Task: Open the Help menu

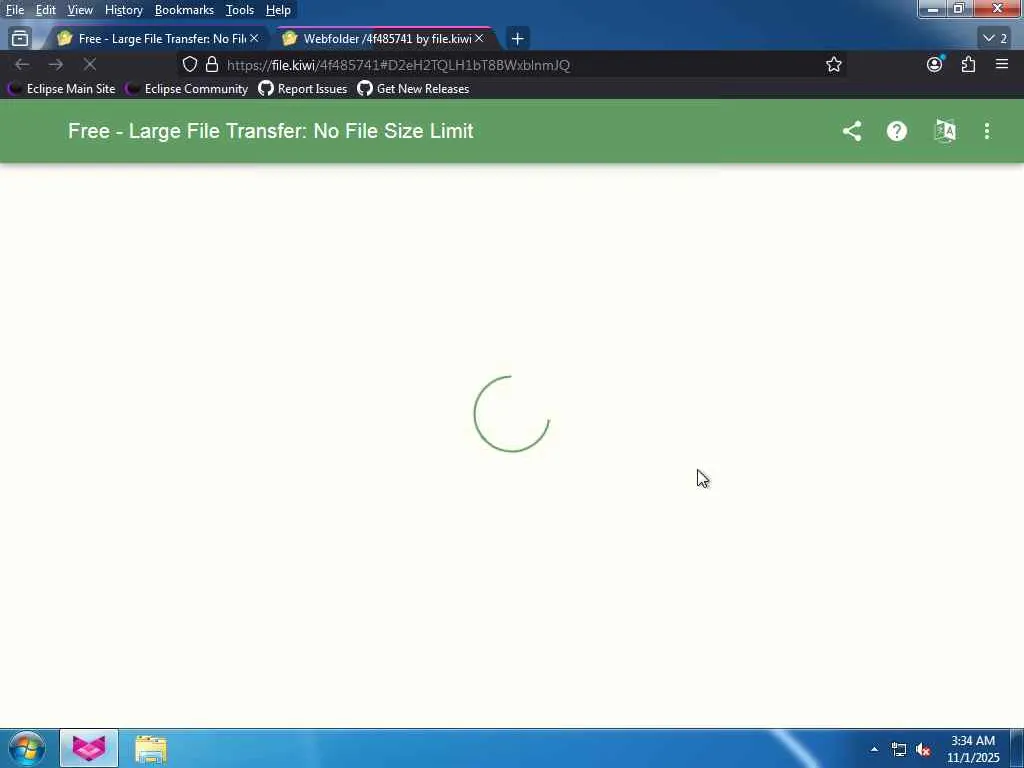Action: click(x=278, y=10)
